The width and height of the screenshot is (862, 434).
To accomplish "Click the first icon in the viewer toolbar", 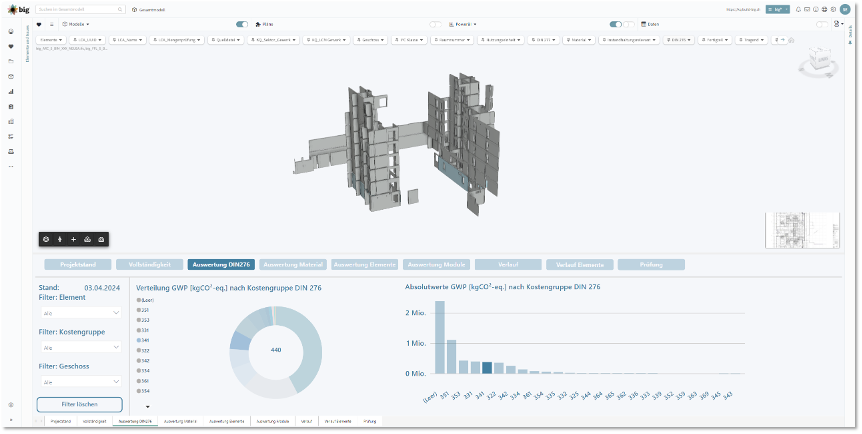I will coord(46,239).
